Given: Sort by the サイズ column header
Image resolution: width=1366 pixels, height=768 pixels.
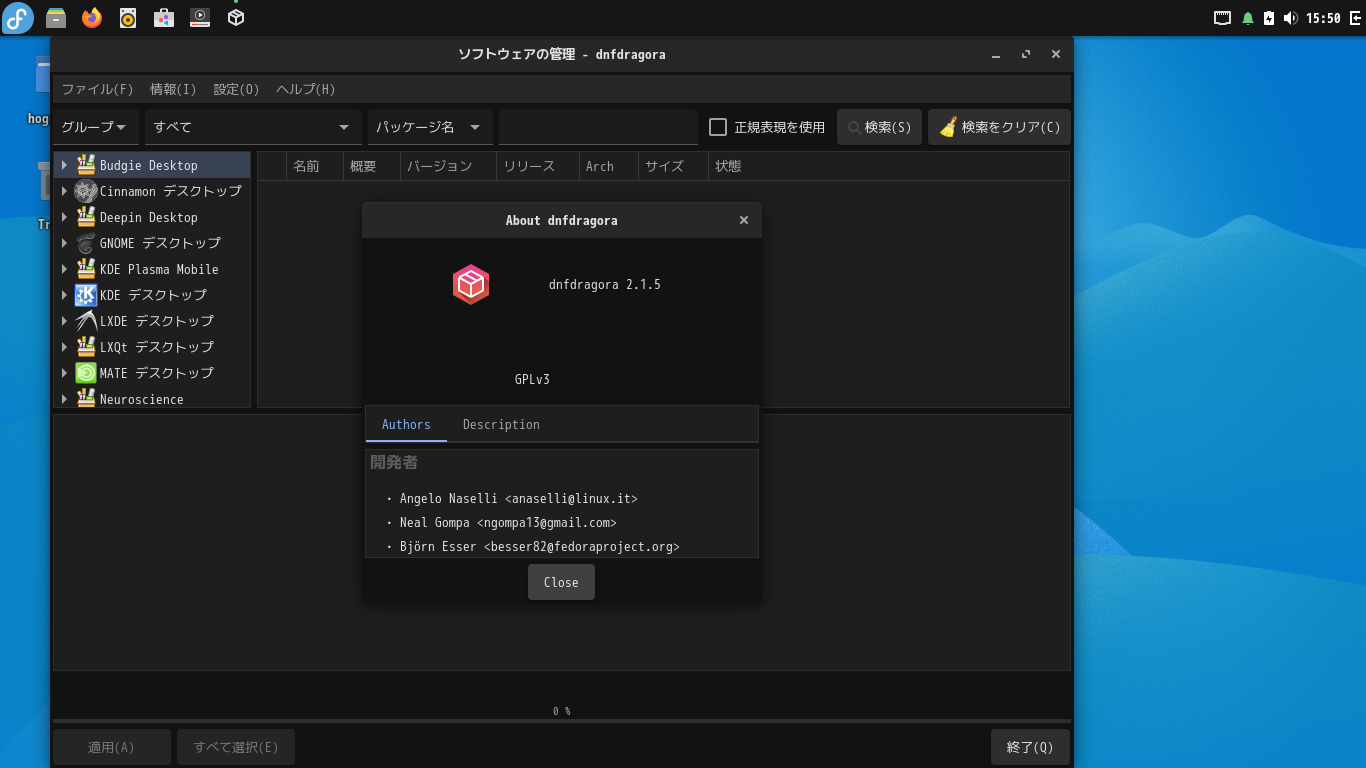Looking at the screenshot, I should click(x=673, y=166).
